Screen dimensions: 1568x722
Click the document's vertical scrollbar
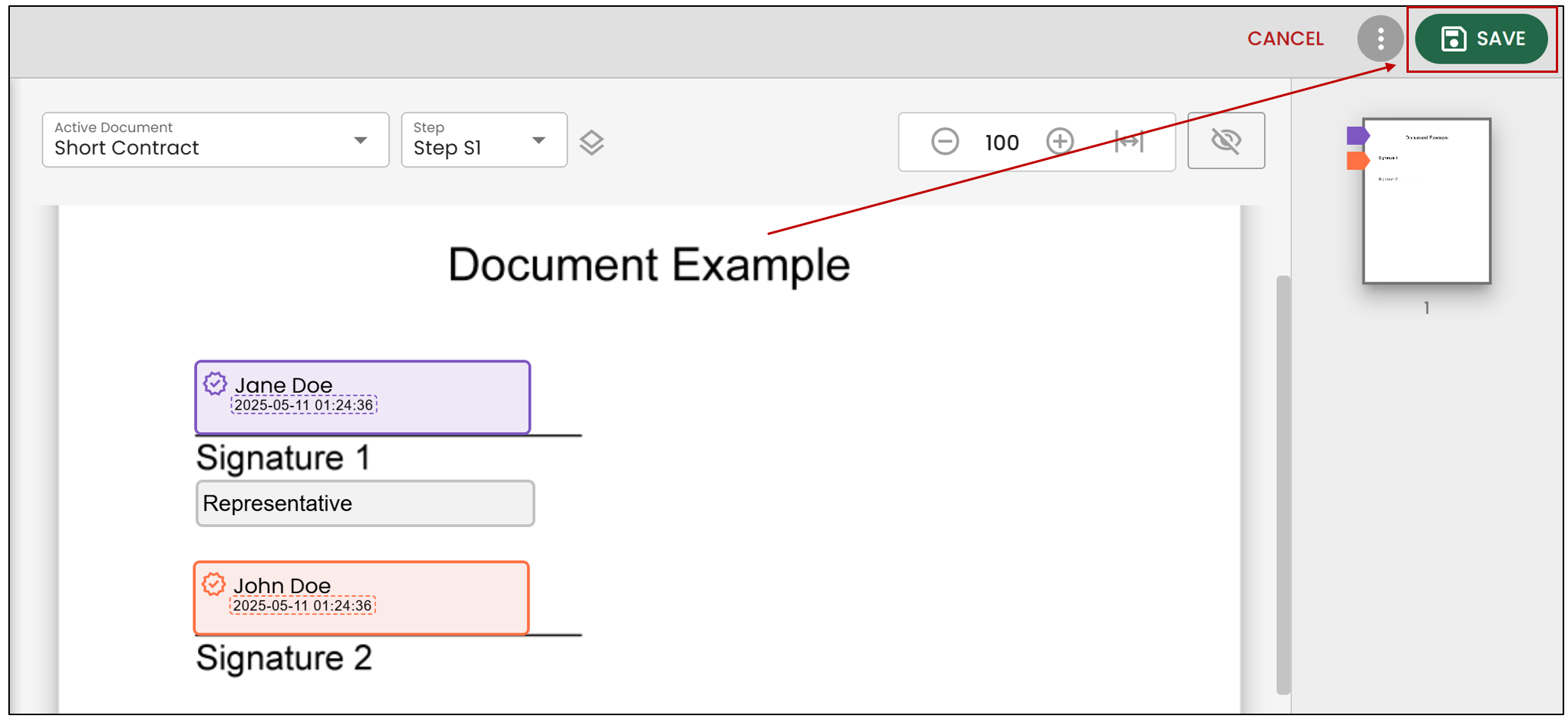point(1283,485)
